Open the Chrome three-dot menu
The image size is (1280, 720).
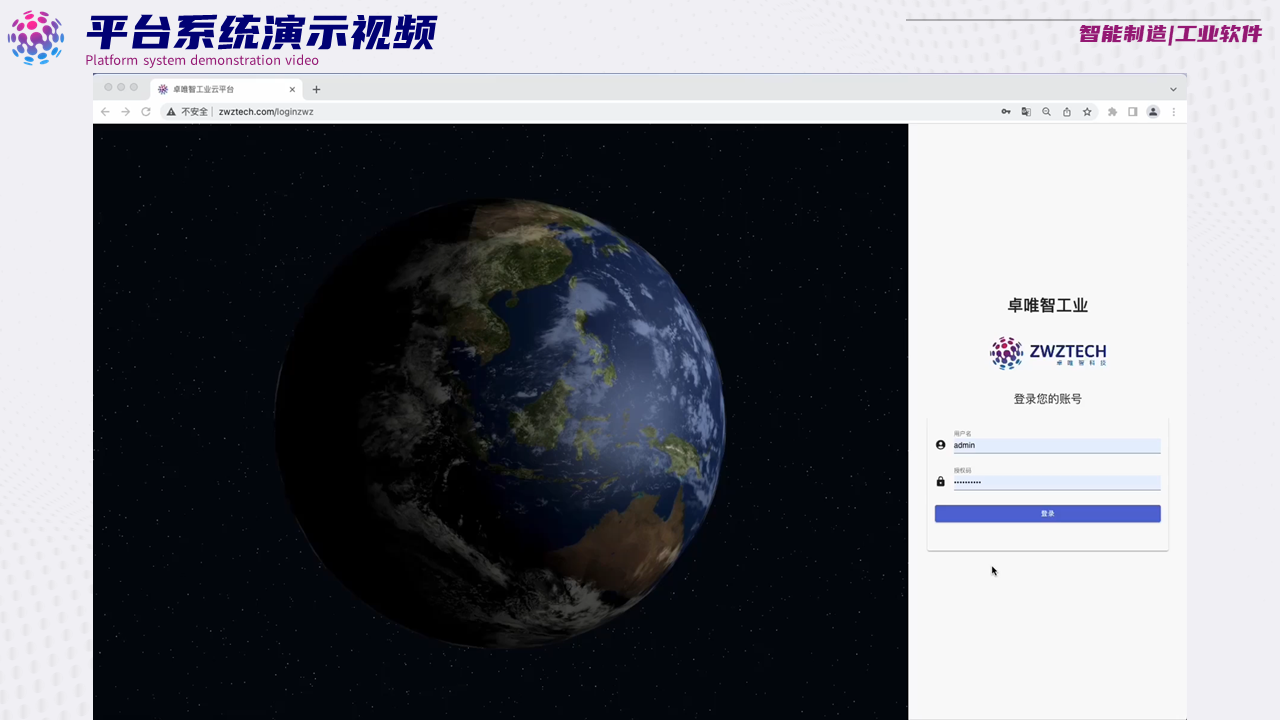point(1173,112)
